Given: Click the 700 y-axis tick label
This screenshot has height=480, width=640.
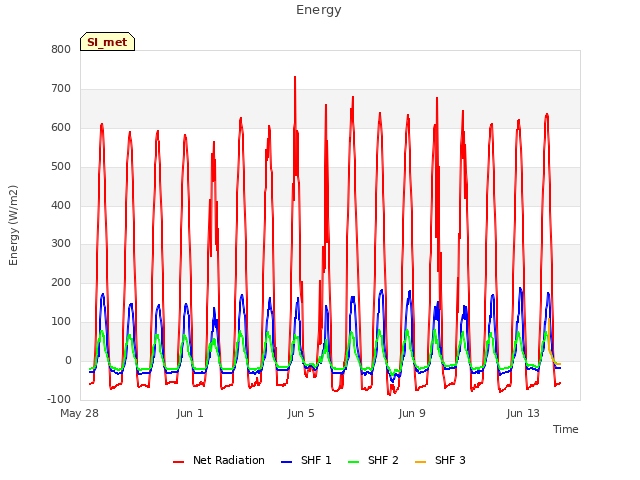Looking at the screenshot, I should point(61,89).
